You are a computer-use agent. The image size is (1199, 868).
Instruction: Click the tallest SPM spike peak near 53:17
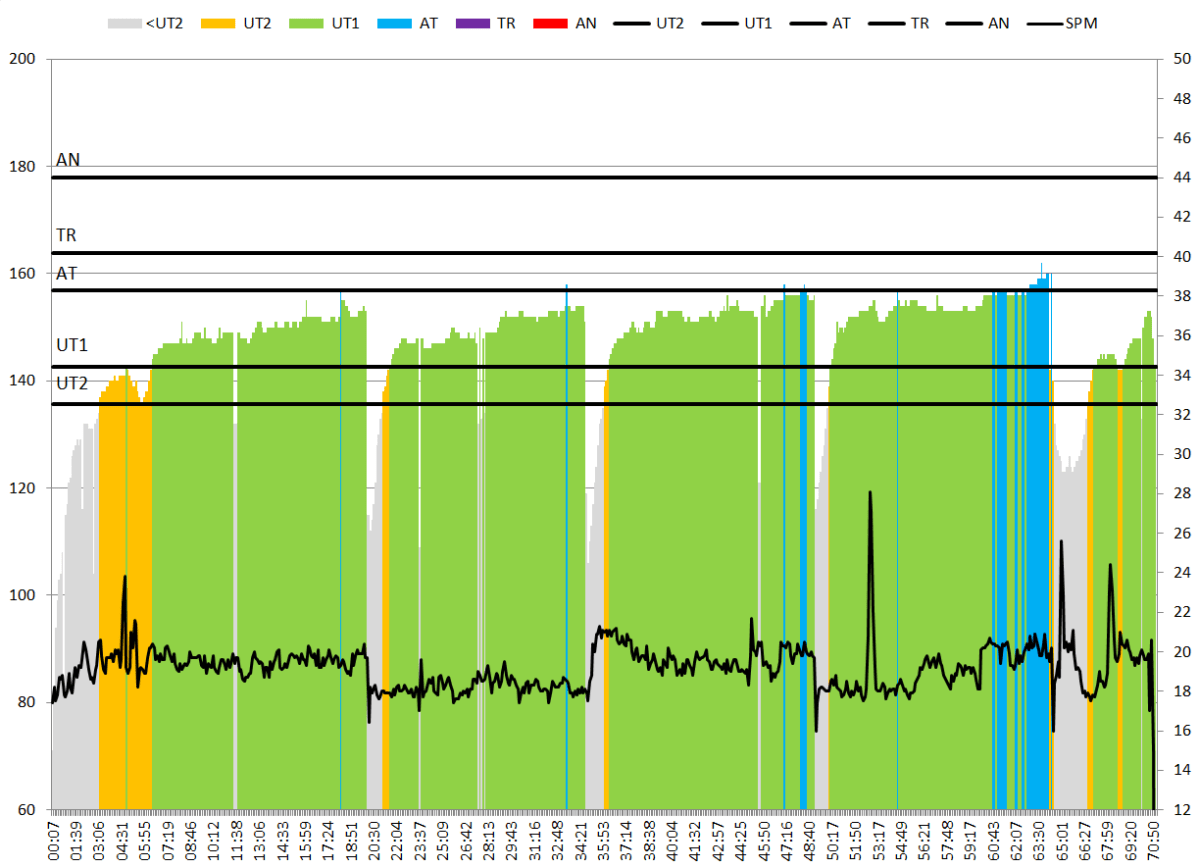(870, 492)
